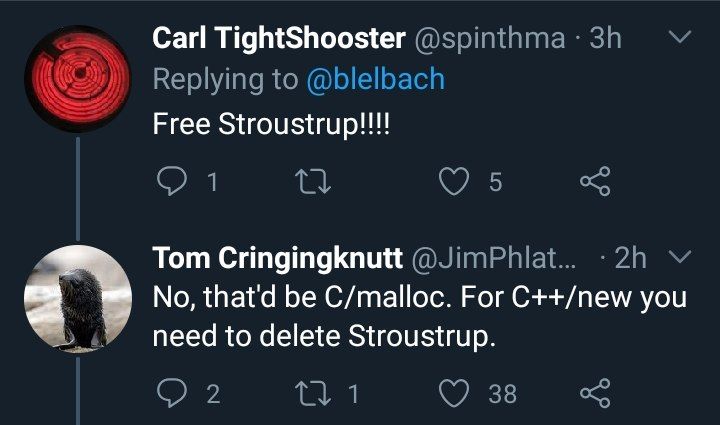Viewport: 720px width, 425px height.
Task: Like Tom Cringingknutt's tweet
Action: (457, 393)
